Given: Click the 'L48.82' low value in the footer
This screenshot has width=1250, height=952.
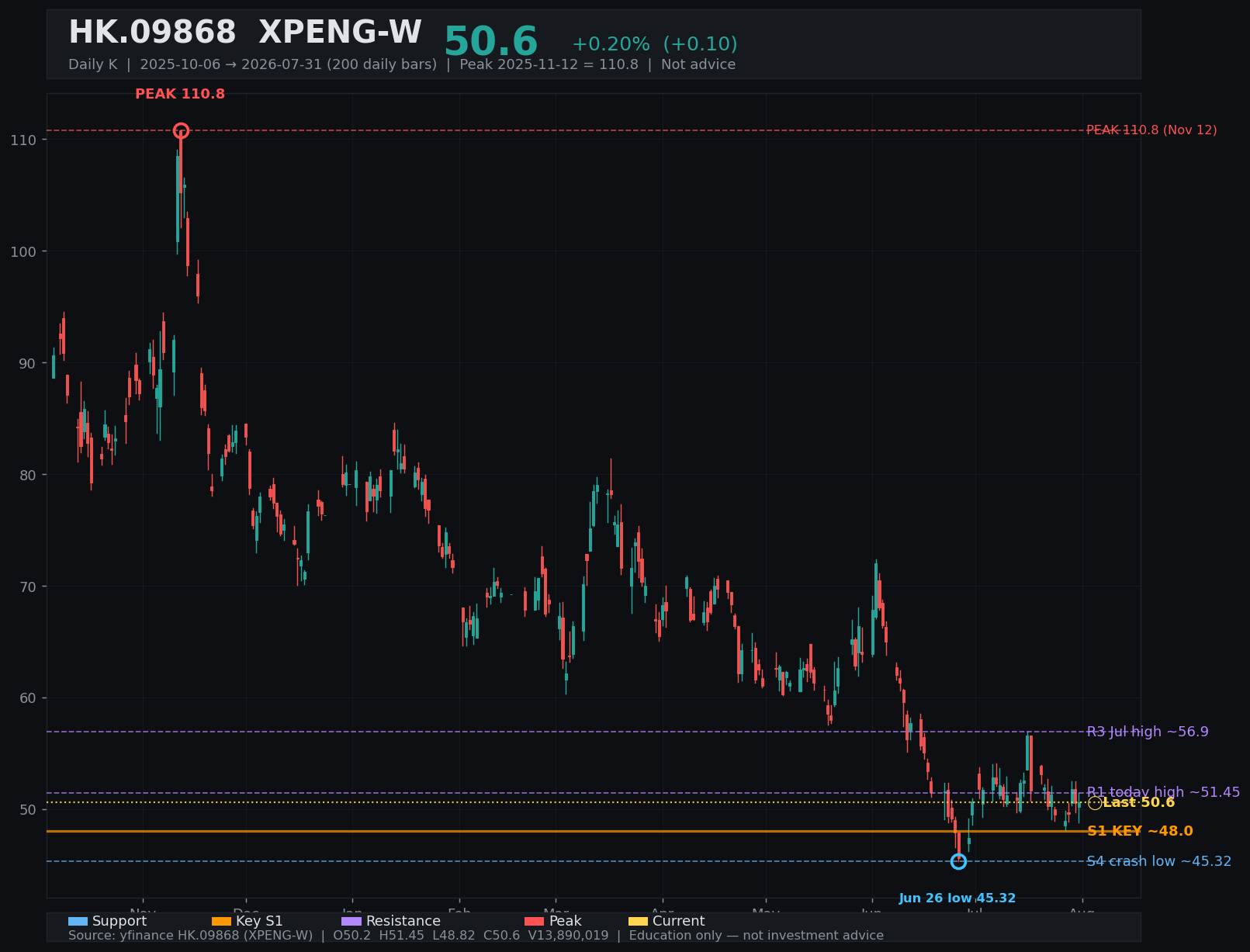Looking at the screenshot, I should (453, 936).
